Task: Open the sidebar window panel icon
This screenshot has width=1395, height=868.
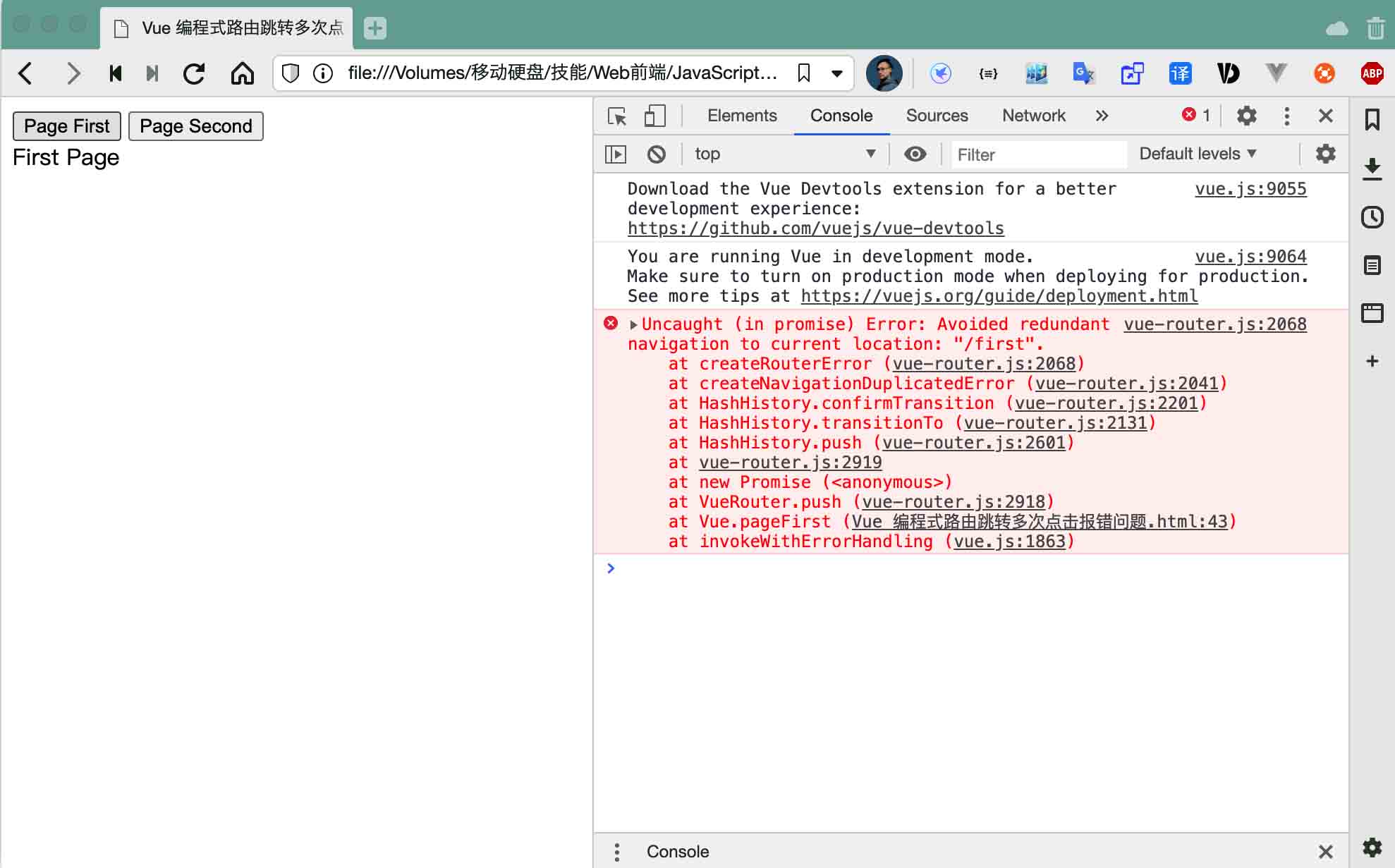Action: (1372, 313)
